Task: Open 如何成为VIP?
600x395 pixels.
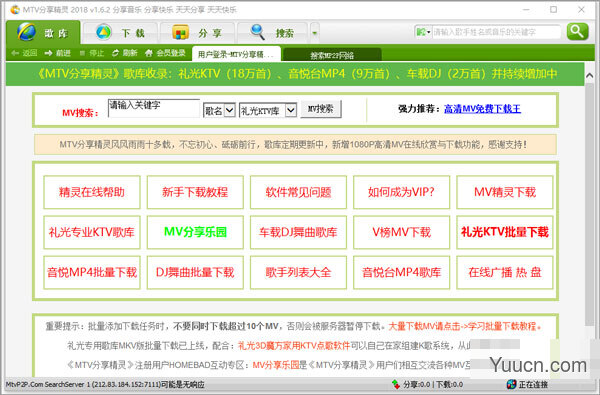Action: pos(401,192)
